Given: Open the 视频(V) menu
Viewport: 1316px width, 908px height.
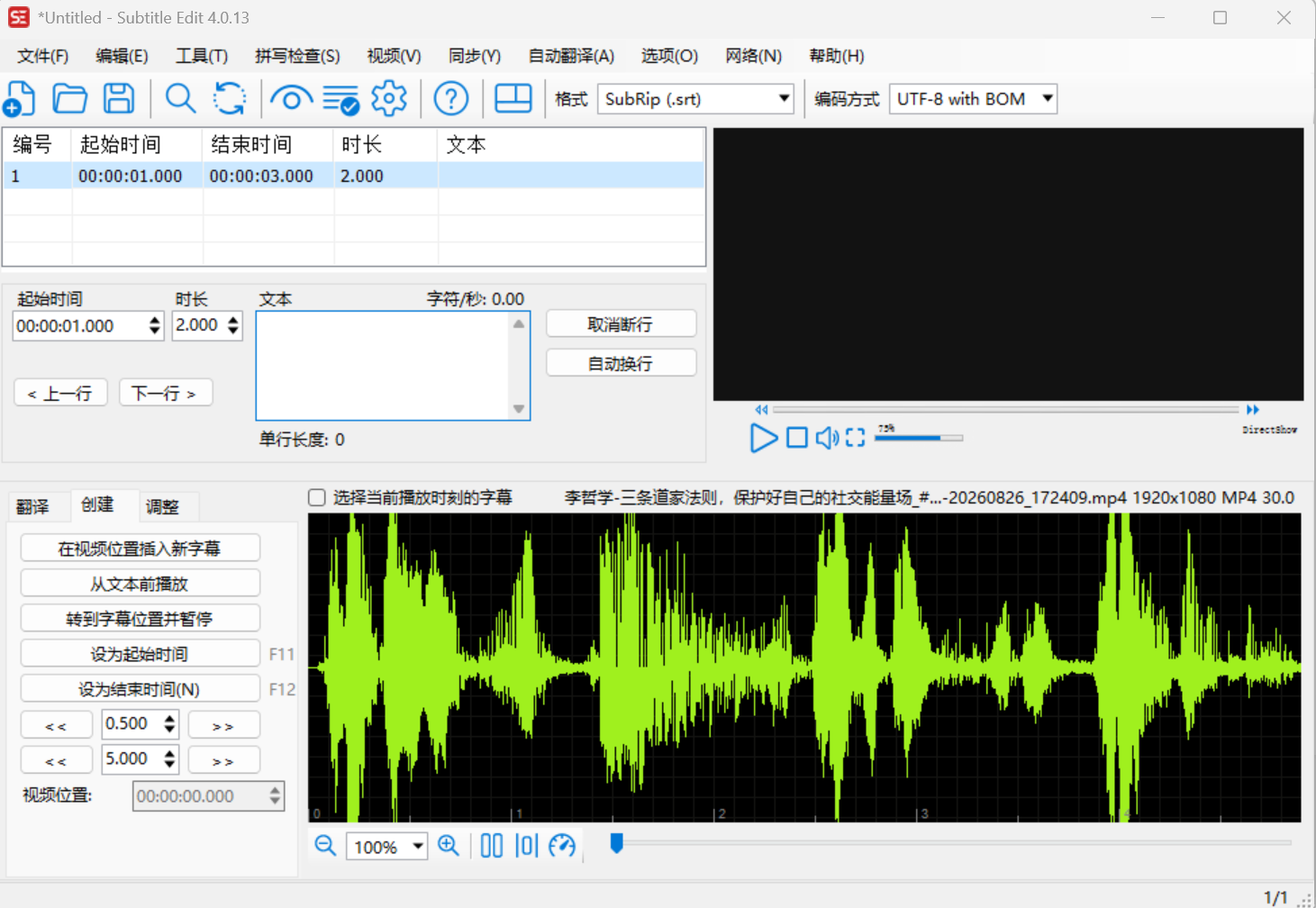Looking at the screenshot, I should click(394, 56).
